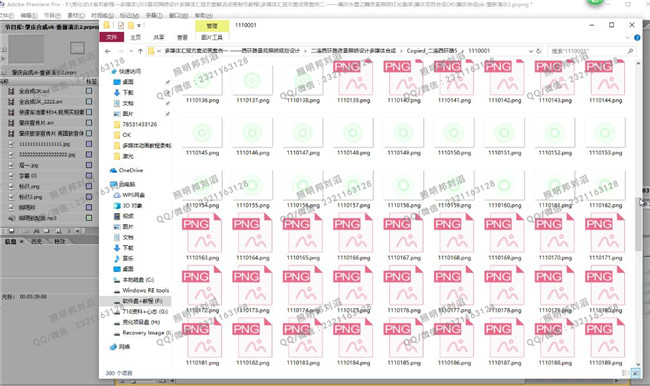Open the Picture Tools ribbon tab
The image size is (650, 386).
pyautogui.click(x=212, y=37)
